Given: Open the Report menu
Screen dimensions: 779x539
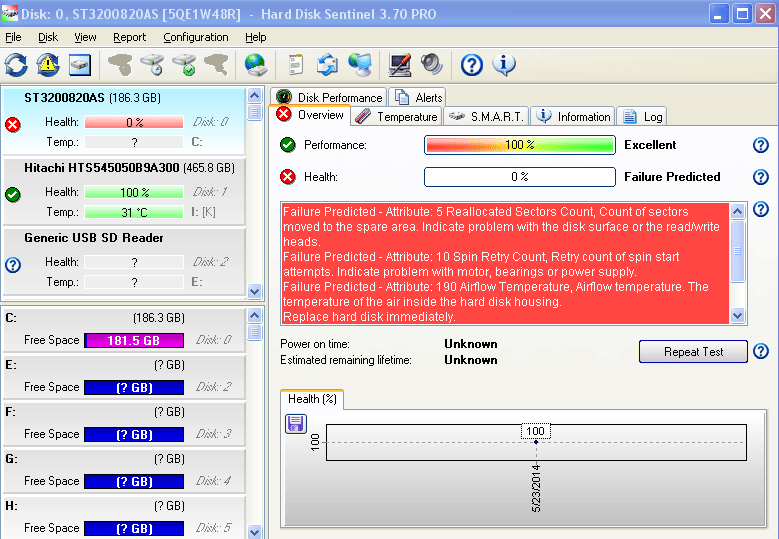Looking at the screenshot, I should pyautogui.click(x=129, y=37).
